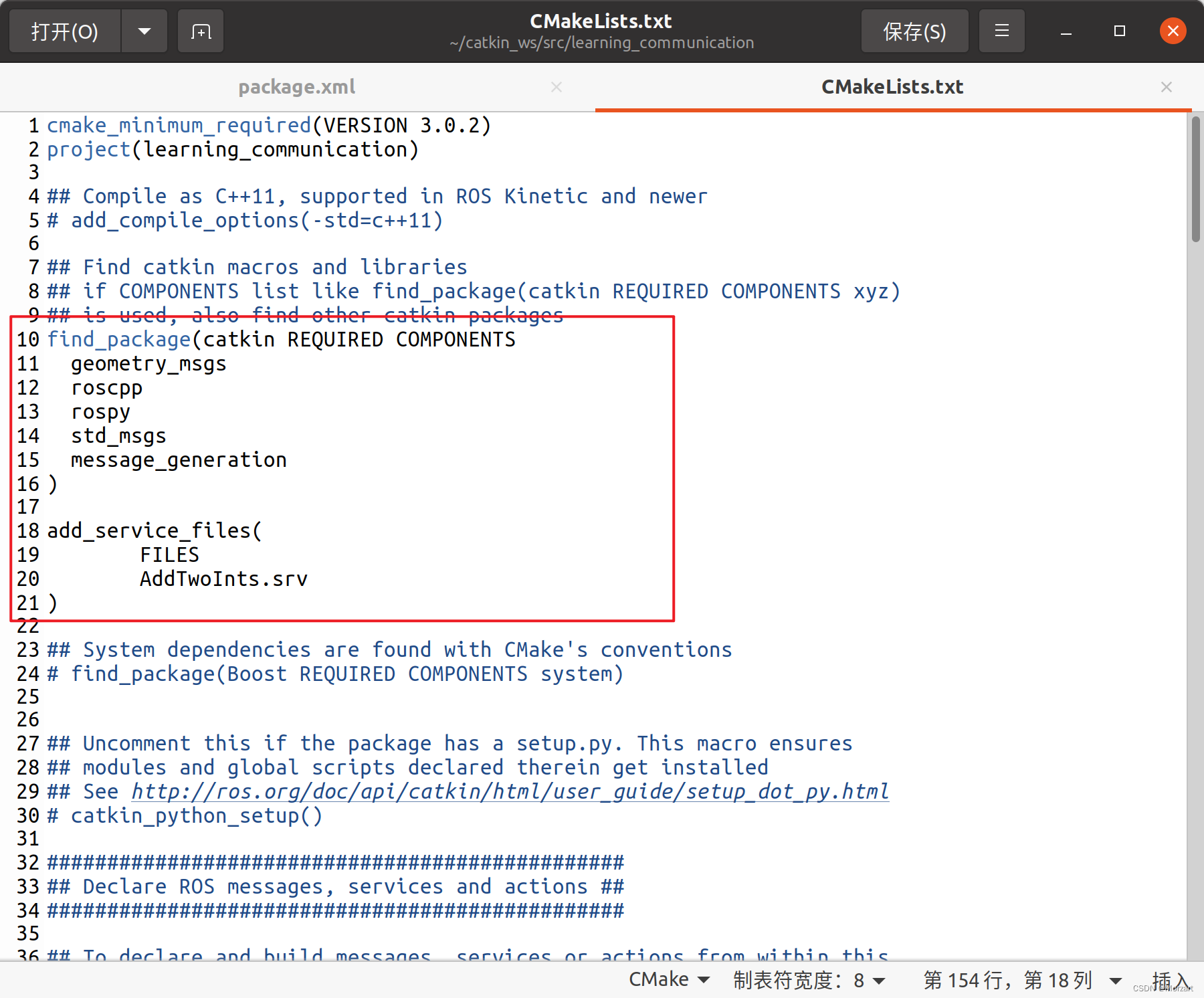Maximize the gedit window
Screen dimensions: 1204x998
click(1120, 31)
